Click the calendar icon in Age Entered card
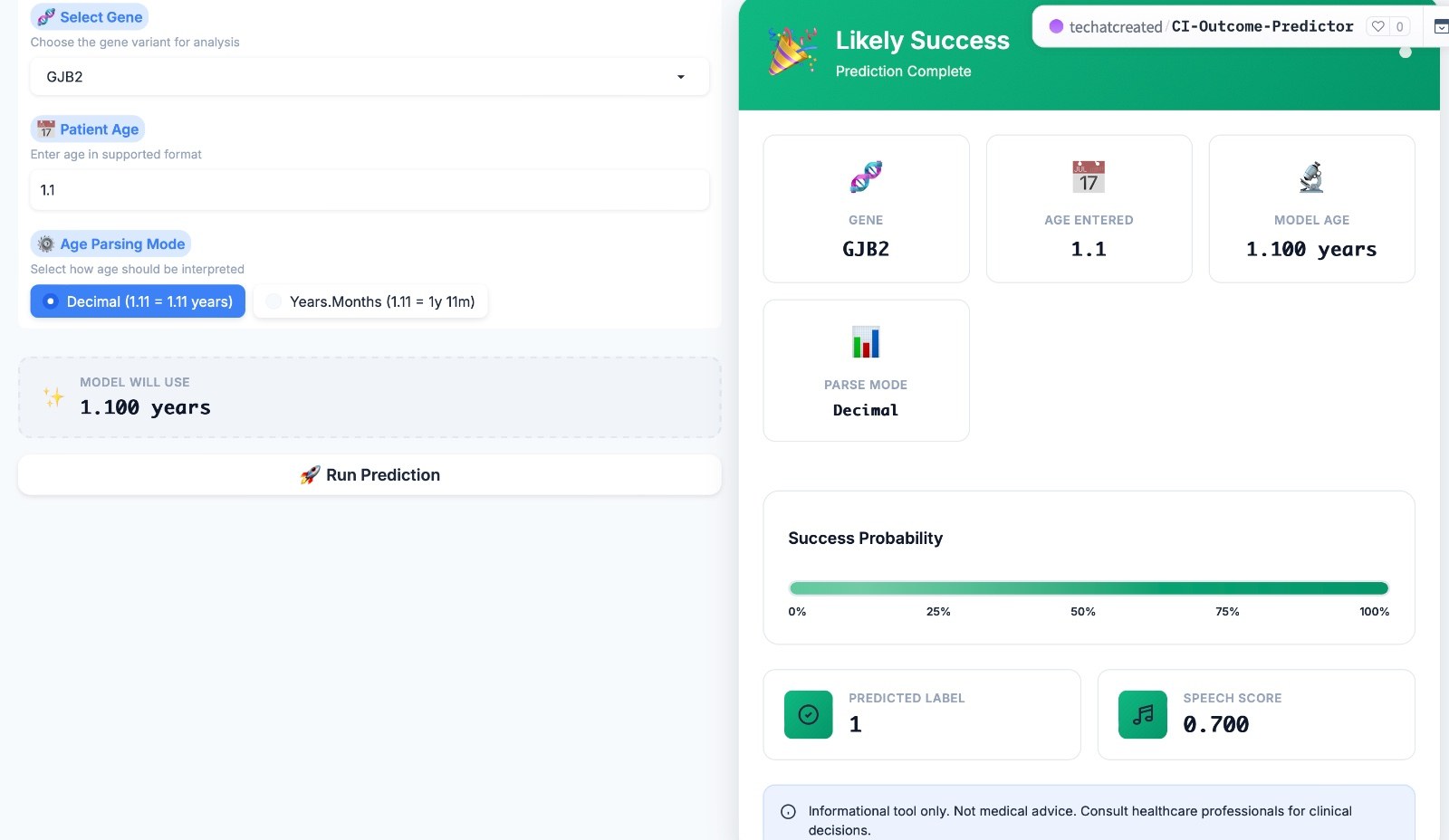The image size is (1449, 840). pos(1089,177)
